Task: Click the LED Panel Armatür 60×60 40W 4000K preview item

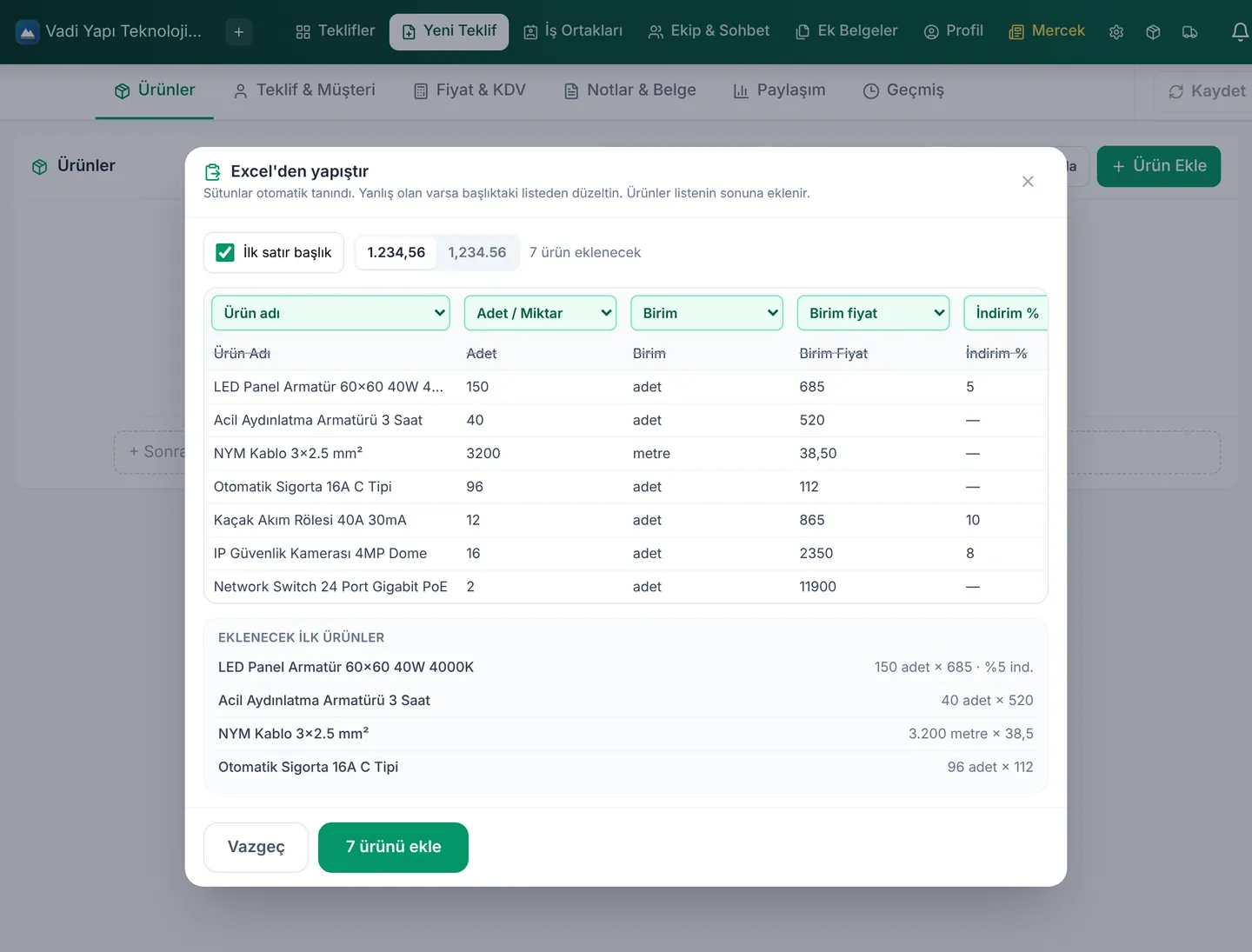Action: pos(346,667)
